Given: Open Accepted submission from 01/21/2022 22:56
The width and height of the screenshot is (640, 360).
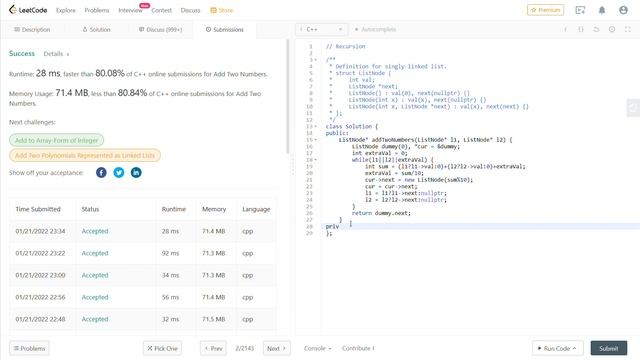Looking at the screenshot, I should coord(95,297).
